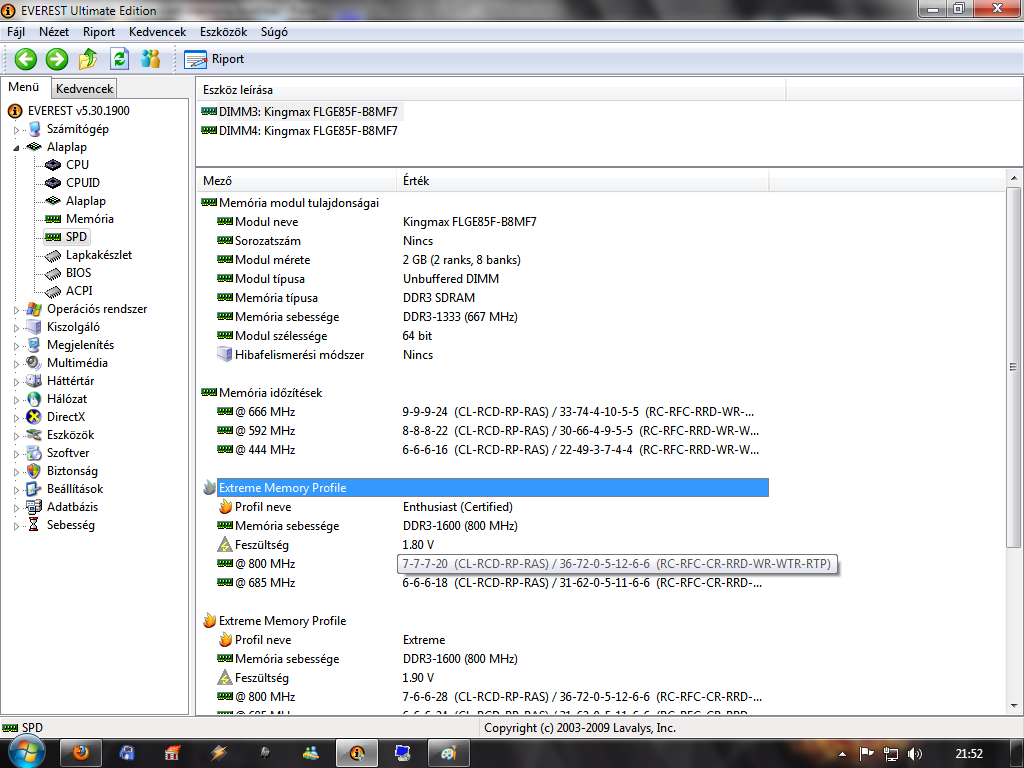Click the volume speaker tray icon
Screen dimensions: 1024x768
click(x=915, y=754)
